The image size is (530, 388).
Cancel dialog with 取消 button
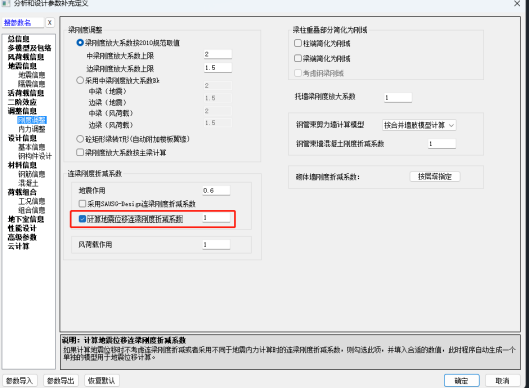click(503, 381)
